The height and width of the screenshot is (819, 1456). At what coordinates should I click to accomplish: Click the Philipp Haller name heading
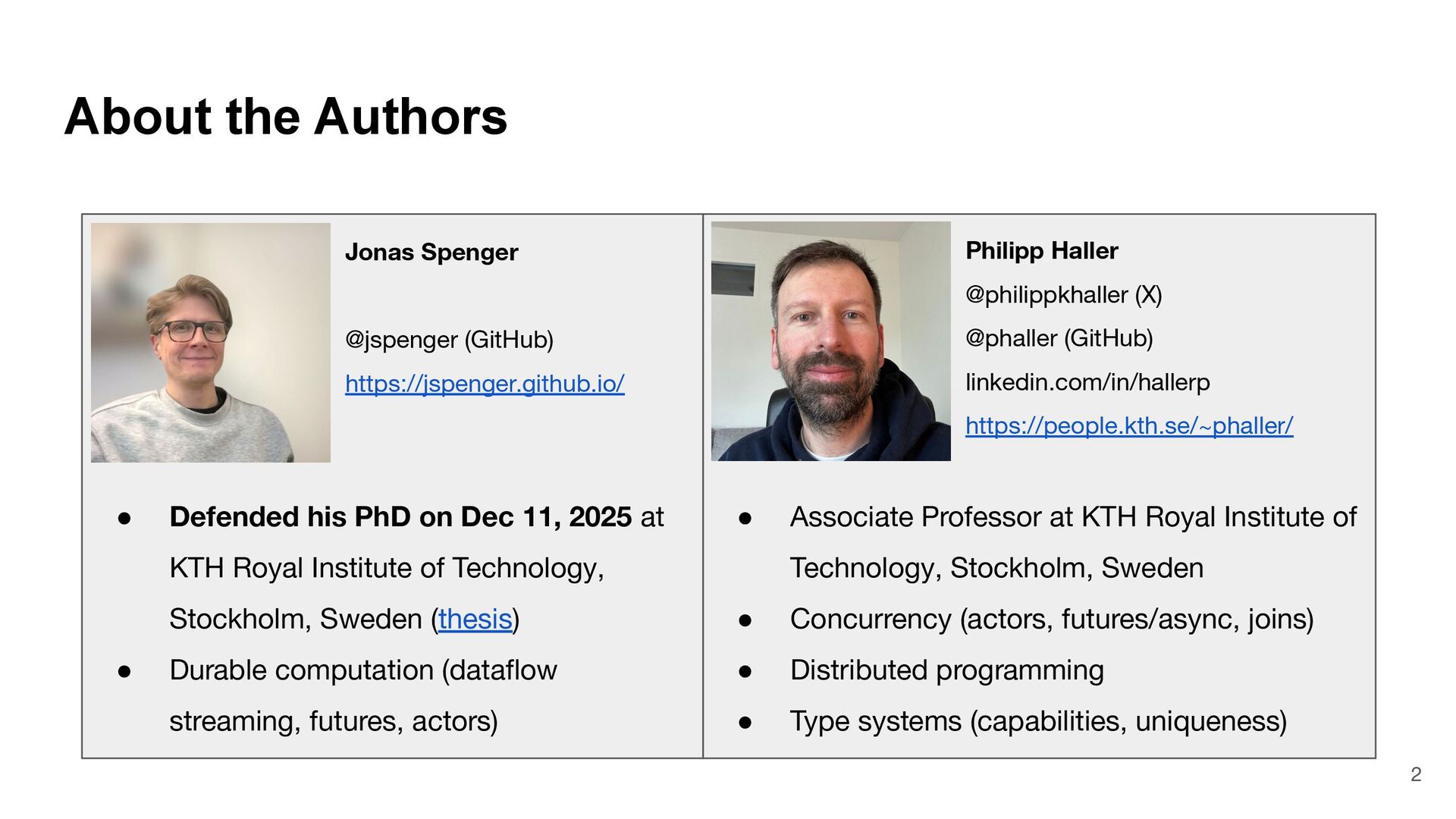pyautogui.click(x=1042, y=250)
